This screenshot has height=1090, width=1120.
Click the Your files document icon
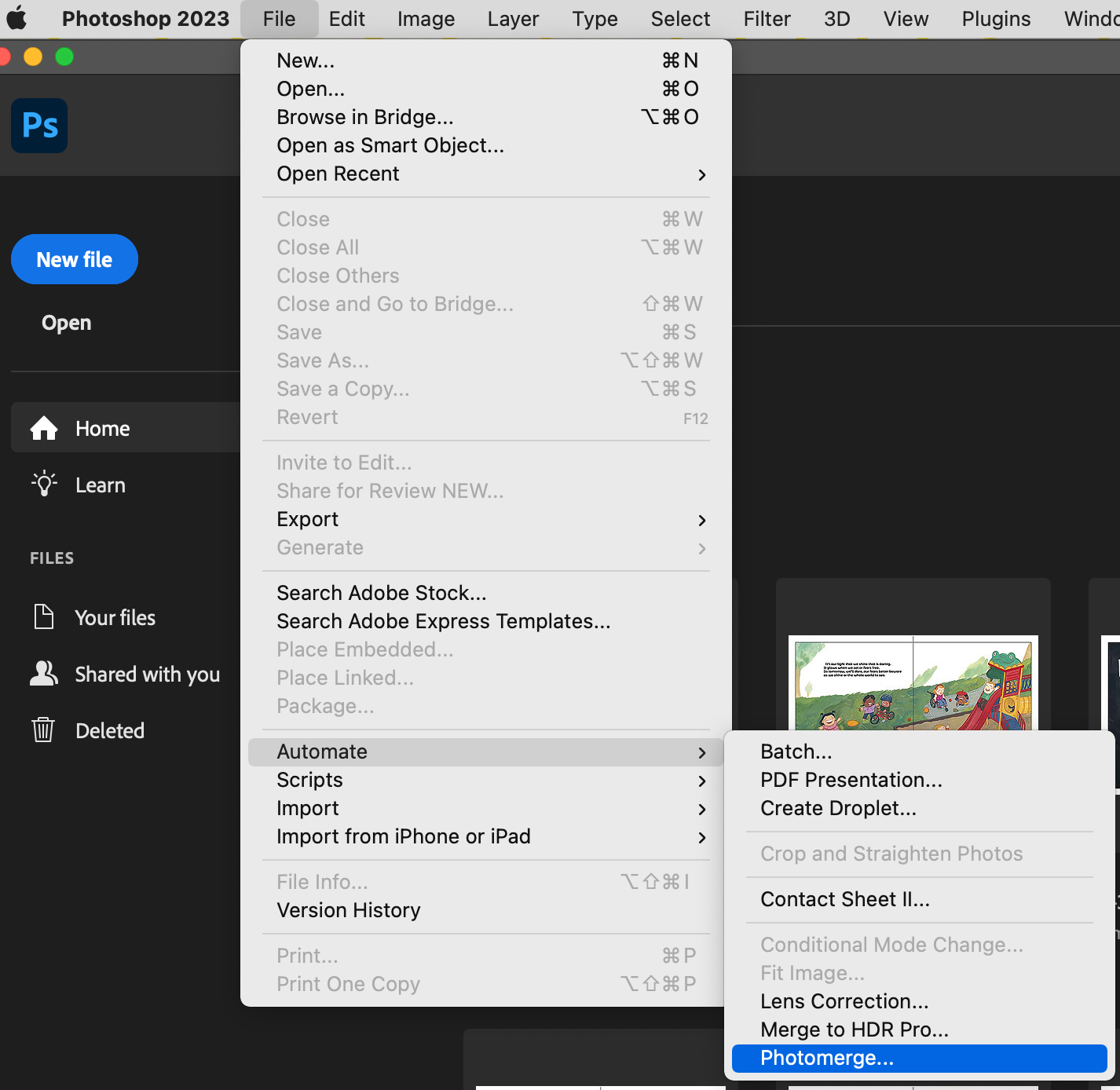pyautogui.click(x=44, y=616)
